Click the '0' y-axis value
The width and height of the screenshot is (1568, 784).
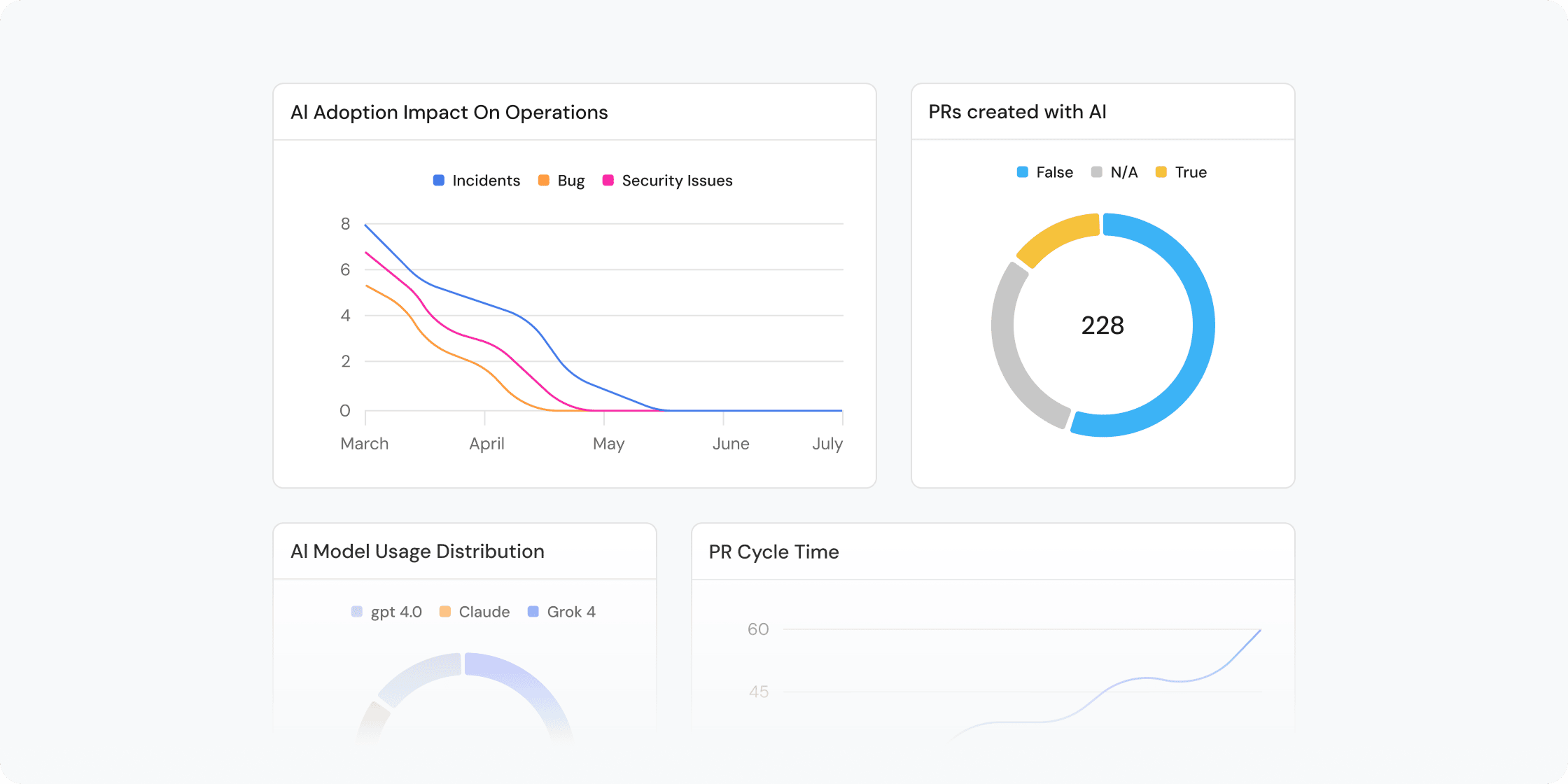pyautogui.click(x=345, y=411)
